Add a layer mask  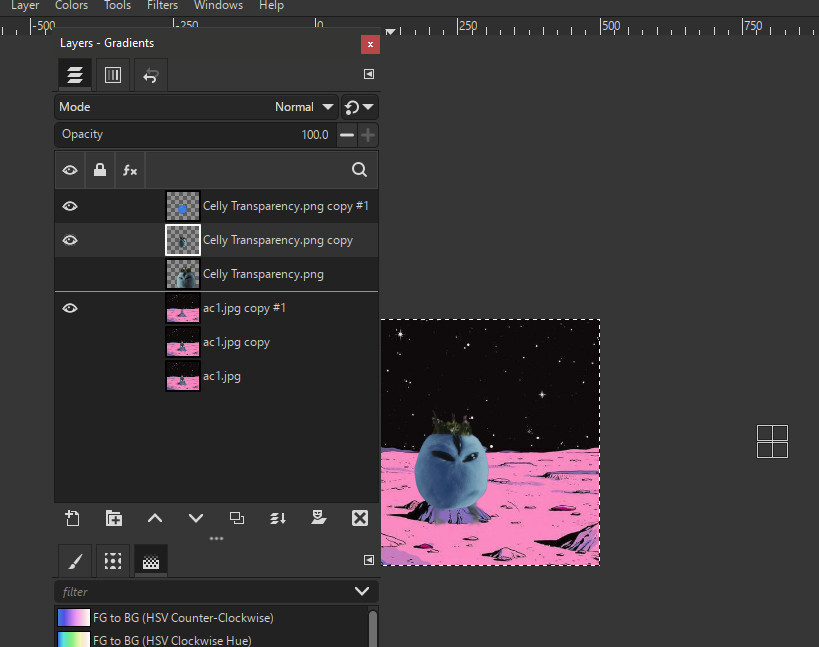point(319,518)
